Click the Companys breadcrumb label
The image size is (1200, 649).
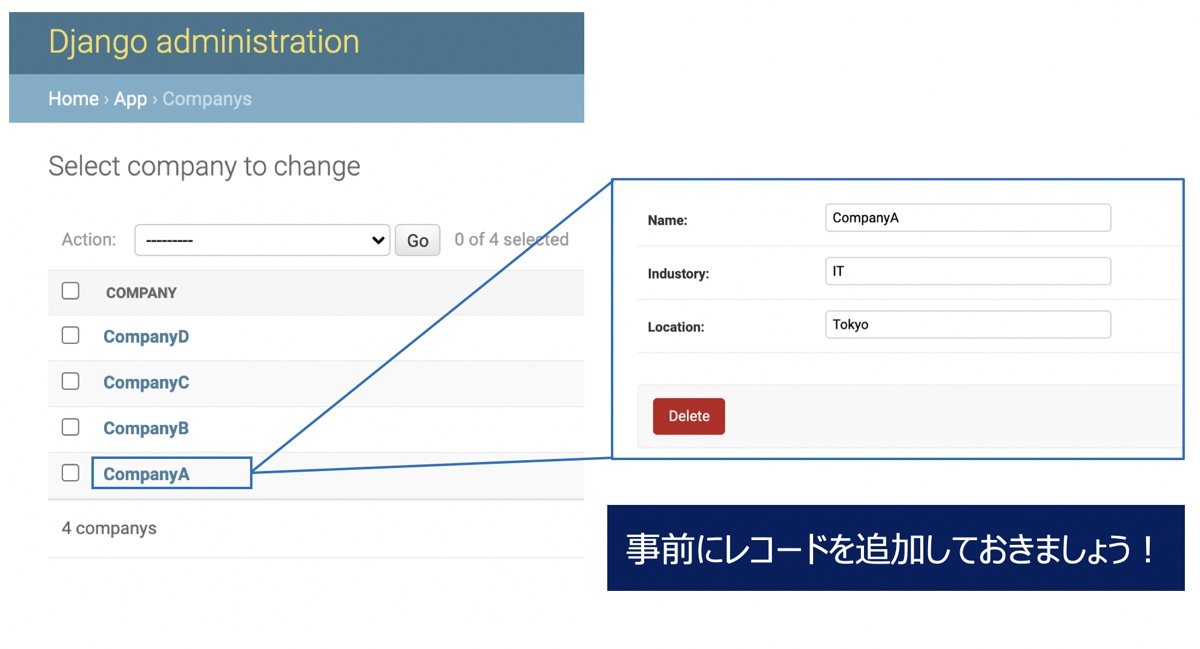[x=206, y=98]
